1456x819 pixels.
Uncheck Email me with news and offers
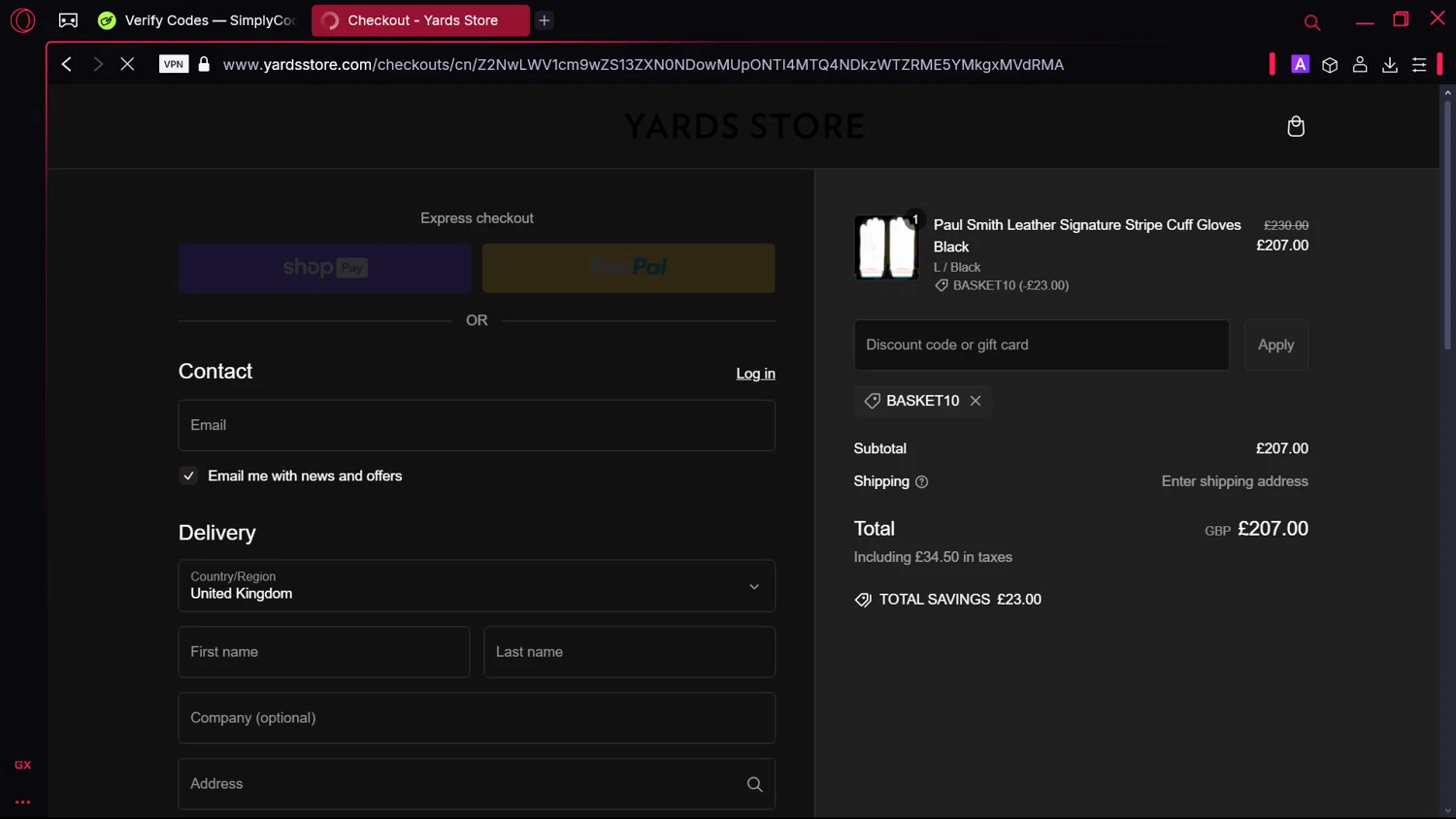(188, 475)
